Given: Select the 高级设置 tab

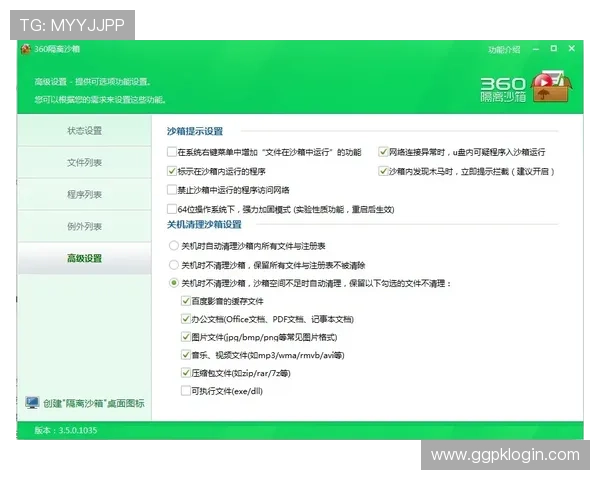Looking at the screenshot, I should (x=85, y=258).
